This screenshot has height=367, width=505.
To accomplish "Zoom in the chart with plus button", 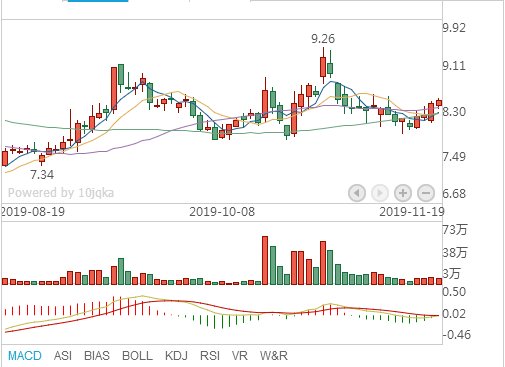I will point(403,193).
